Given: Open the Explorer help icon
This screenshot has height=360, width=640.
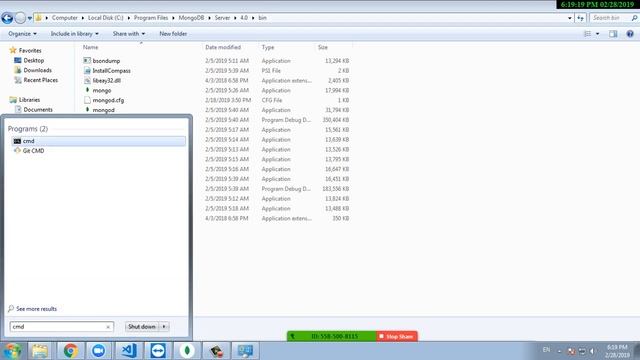Looking at the screenshot, I should click(x=630, y=34).
